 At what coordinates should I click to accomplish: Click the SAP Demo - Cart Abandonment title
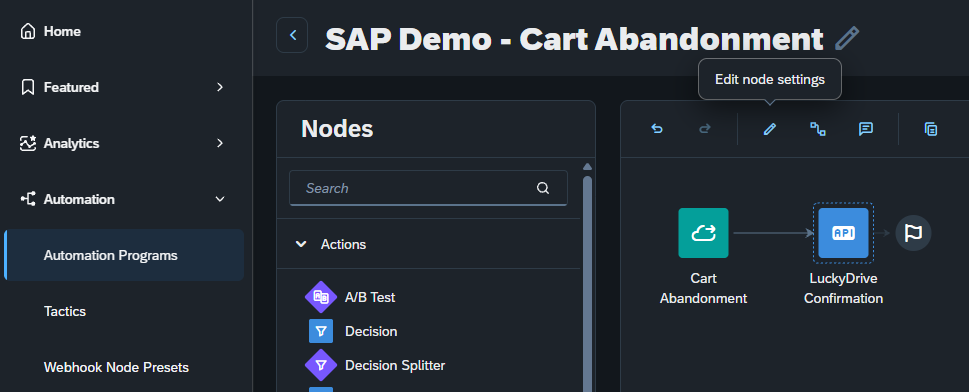(x=574, y=39)
